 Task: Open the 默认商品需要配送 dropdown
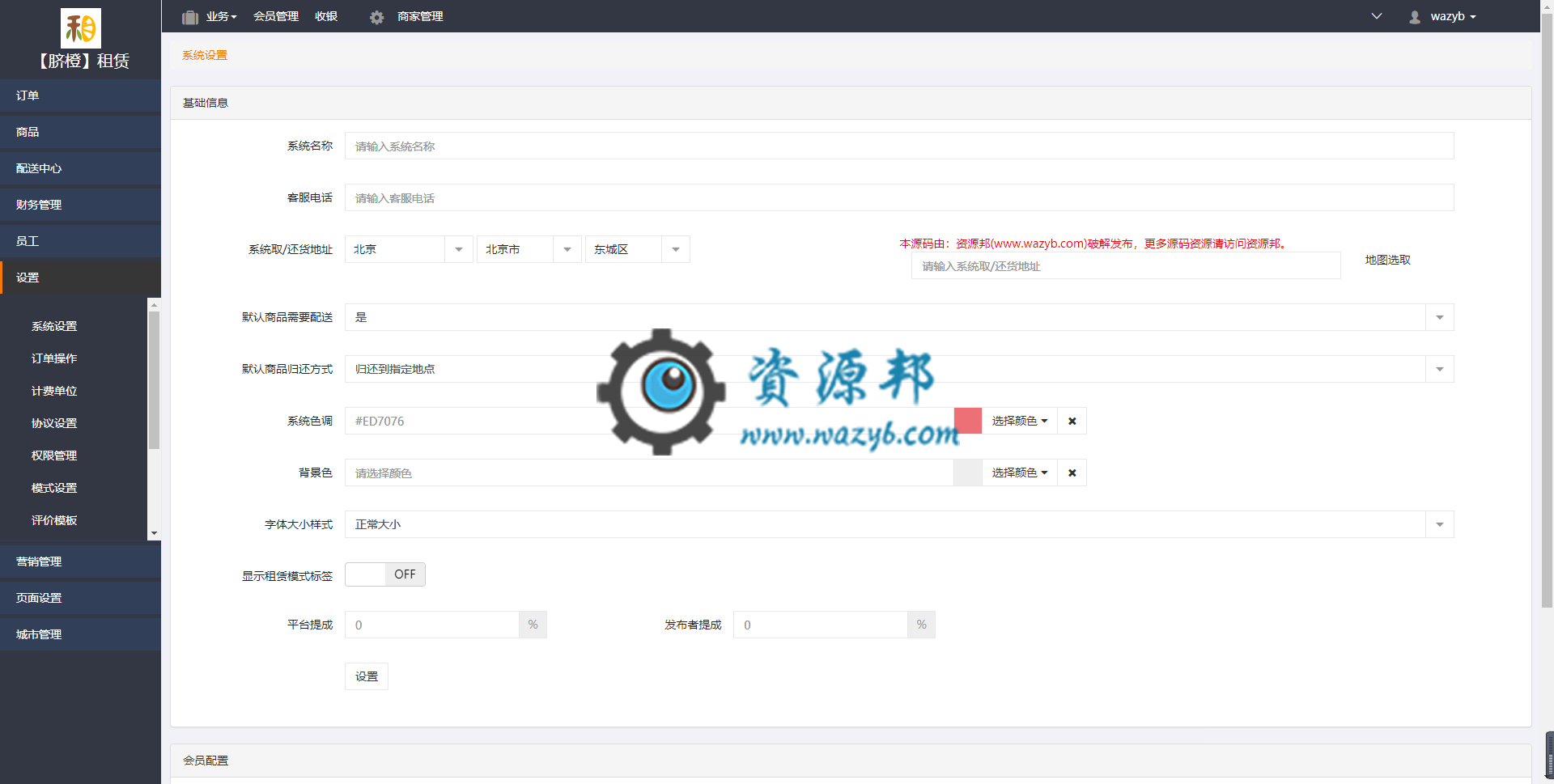1439,317
